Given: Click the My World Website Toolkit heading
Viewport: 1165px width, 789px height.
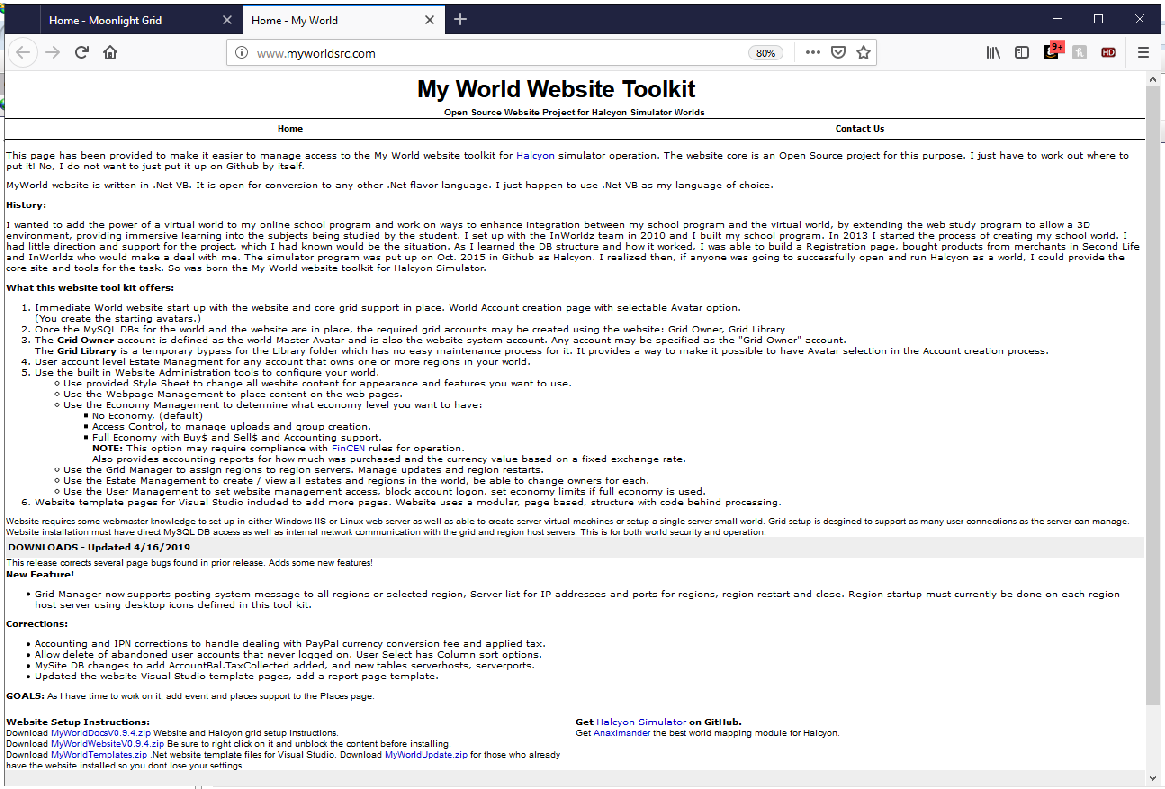Looking at the screenshot, I should [x=556, y=89].
